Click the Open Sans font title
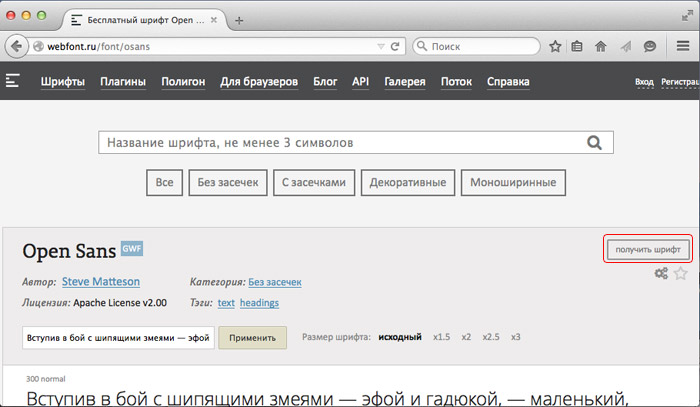This screenshot has height=407, width=700. (x=69, y=251)
